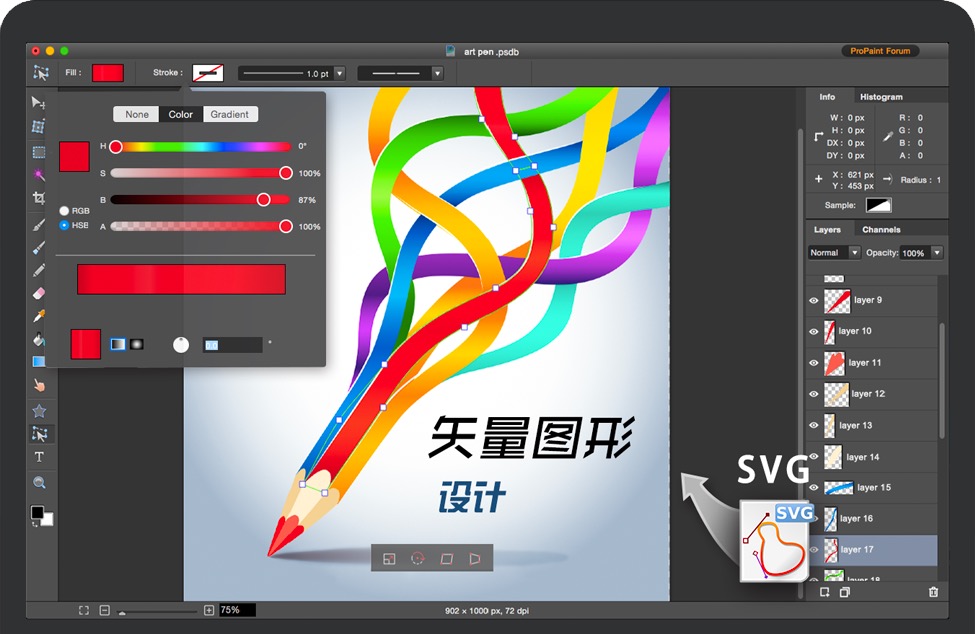Select the Zoom magnifier tool
Viewport: 975px width, 634px height.
click(39, 482)
